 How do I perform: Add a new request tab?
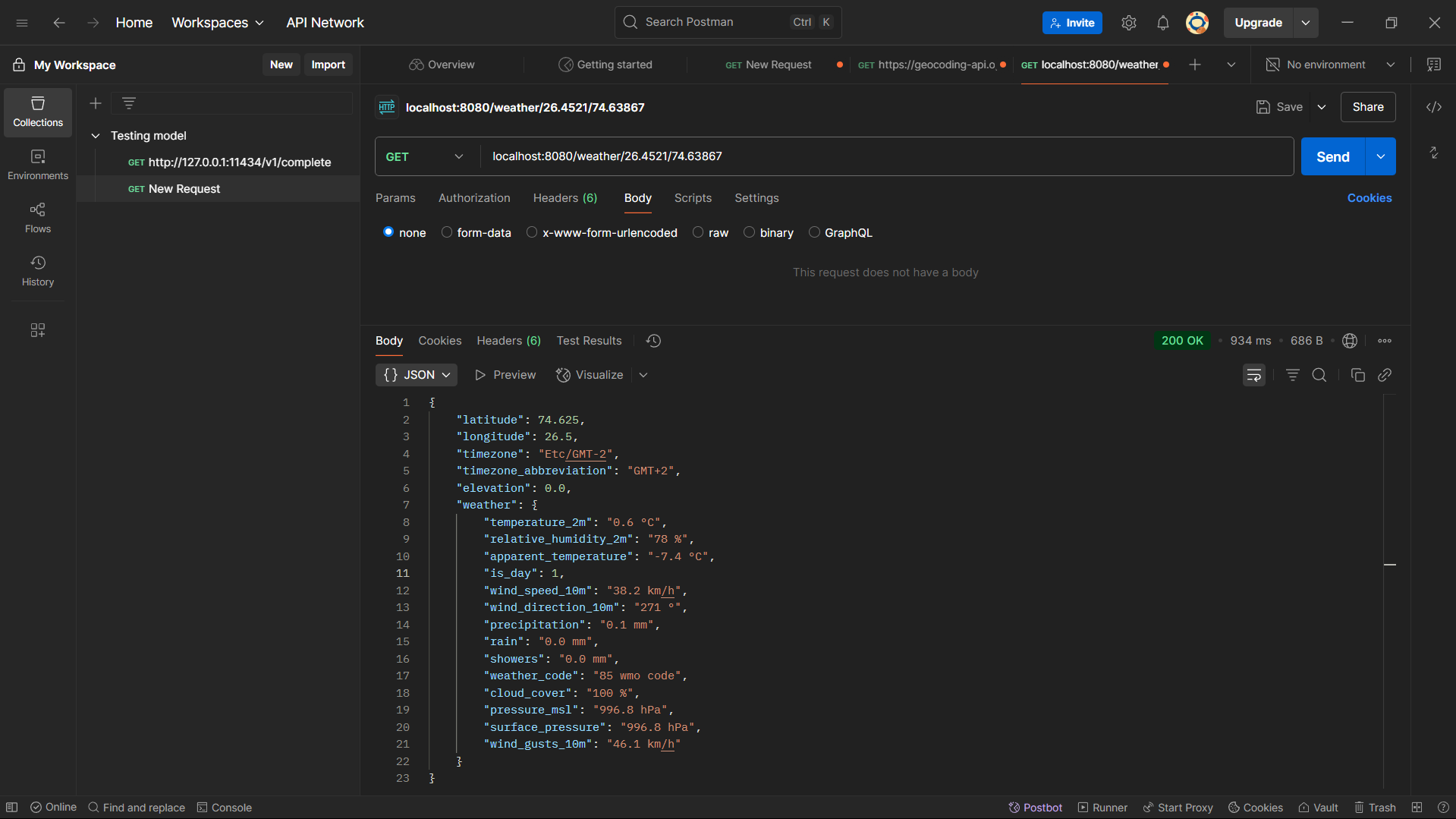pyautogui.click(x=1195, y=65)
